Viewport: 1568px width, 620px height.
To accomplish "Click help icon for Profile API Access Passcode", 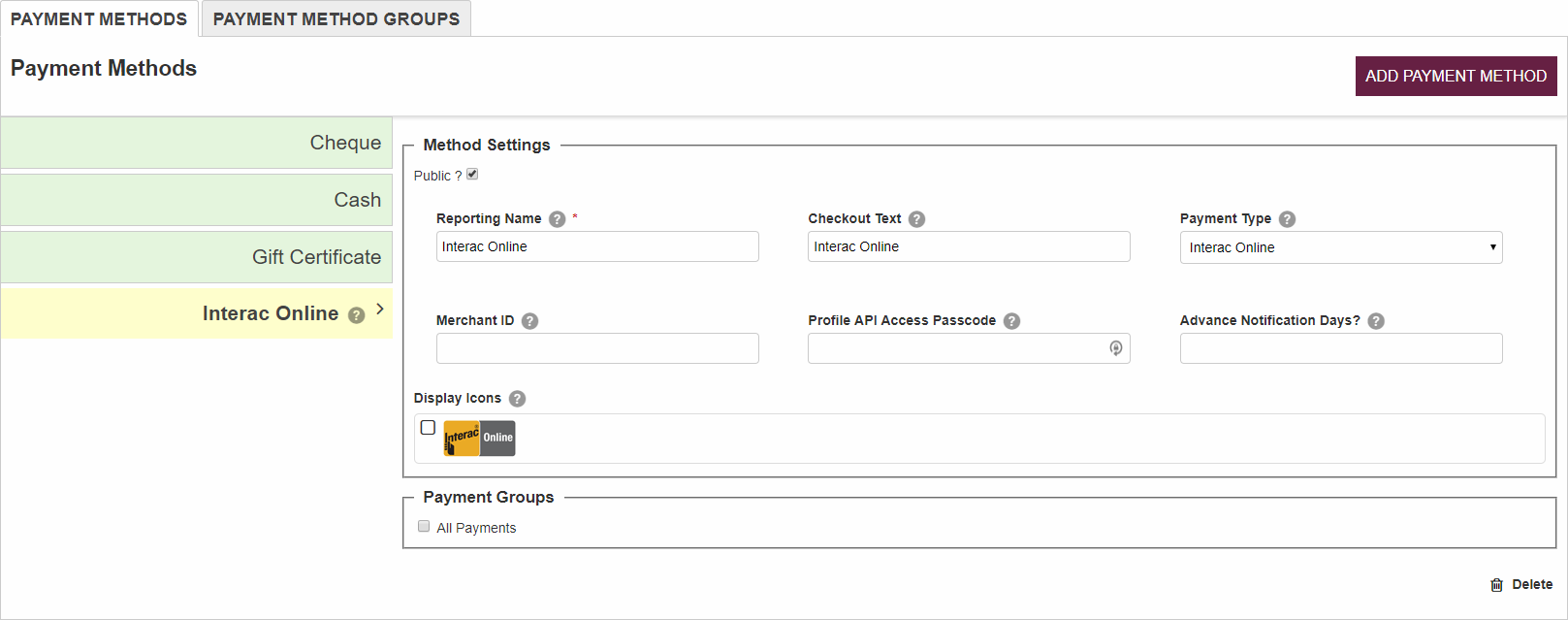I will pyautogui.click(x=1011, y=321).
